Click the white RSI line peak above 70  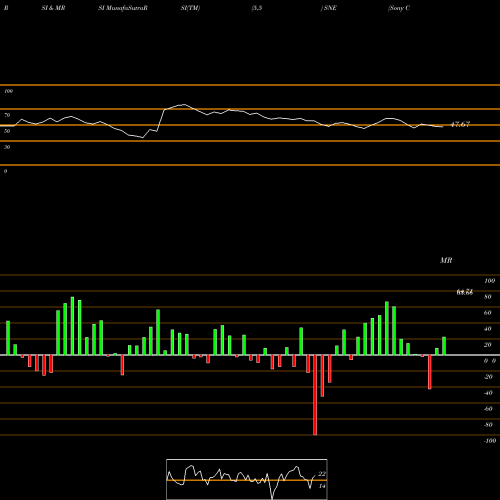click(184, 105)
